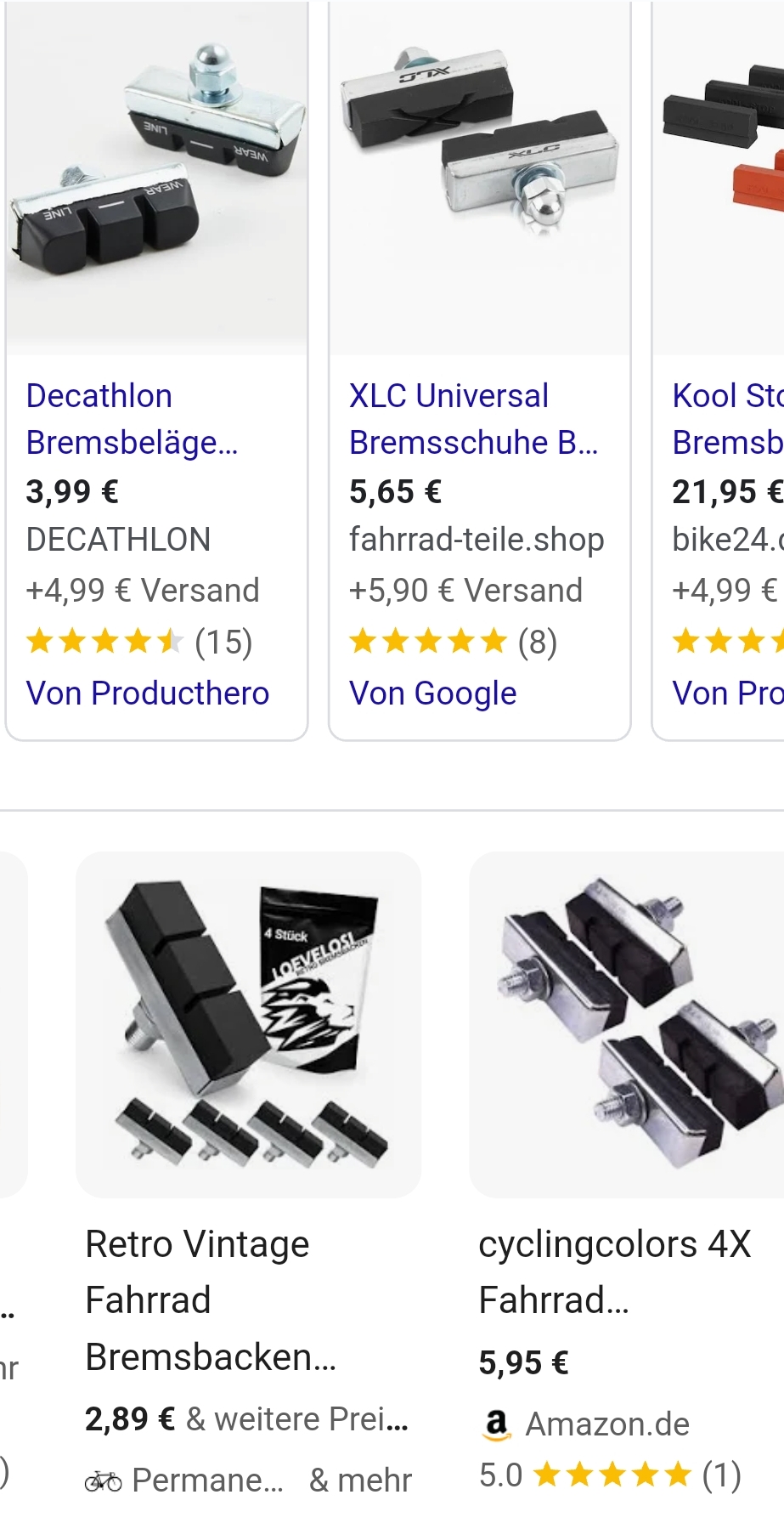The width and height of the screenshot is (784, 1523).
Task: Open cyclingcolors 4X brake pads image
Action: pos(627,1024)
